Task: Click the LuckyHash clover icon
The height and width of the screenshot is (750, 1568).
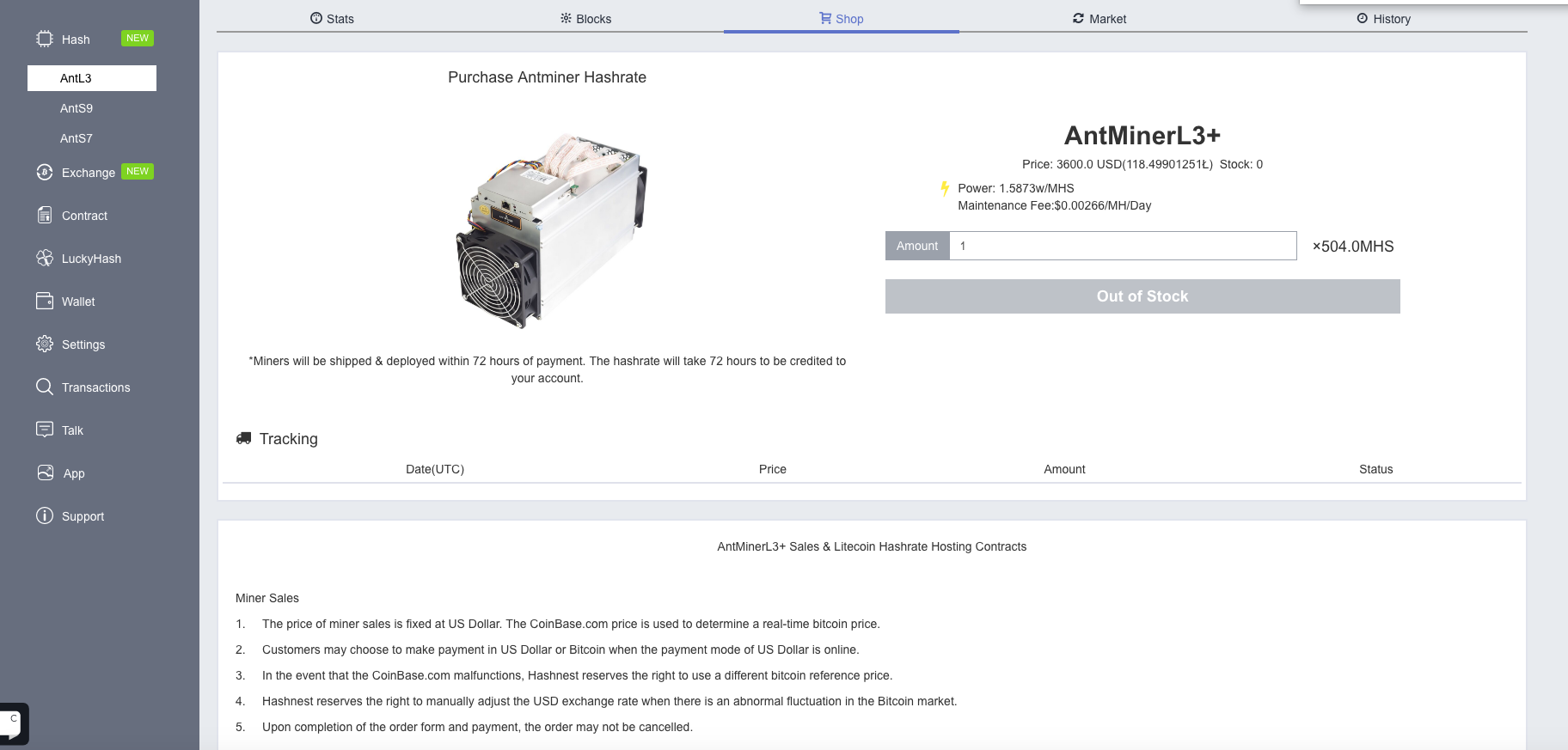Action: tap(45, 258)
